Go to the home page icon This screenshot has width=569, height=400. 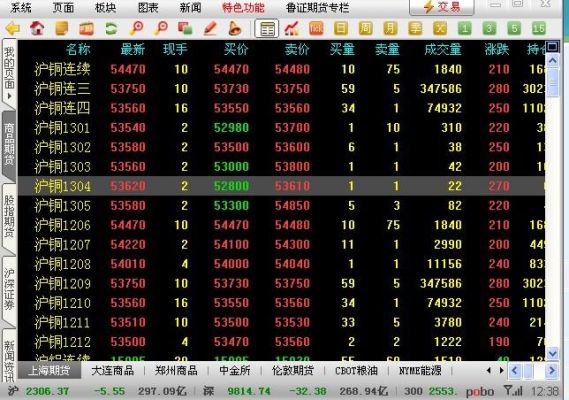[x=37, y=28]
